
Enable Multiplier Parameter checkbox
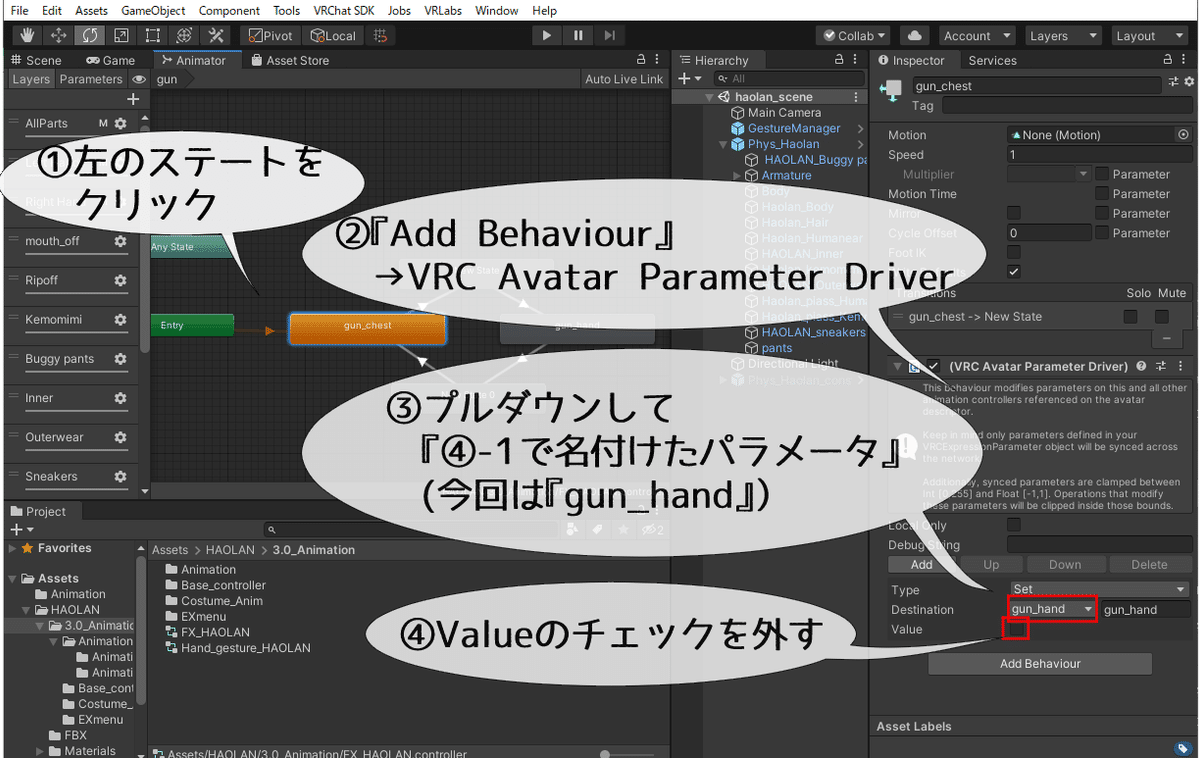click(x=1101, y=174)
